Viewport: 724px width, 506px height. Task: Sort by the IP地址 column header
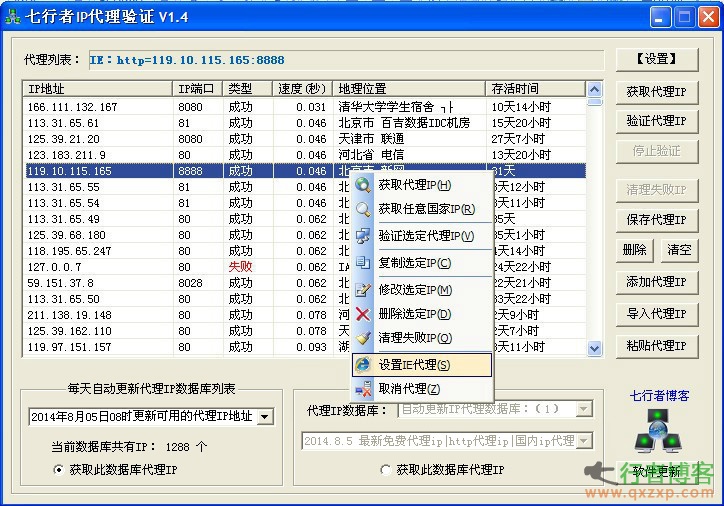97,89
